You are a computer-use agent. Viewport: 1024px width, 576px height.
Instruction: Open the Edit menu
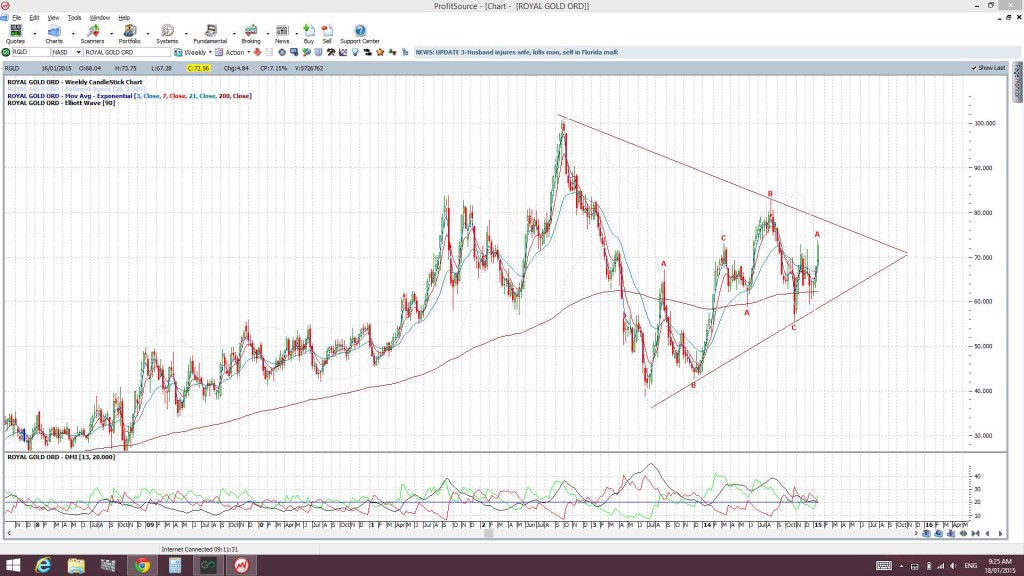[34, 18]
